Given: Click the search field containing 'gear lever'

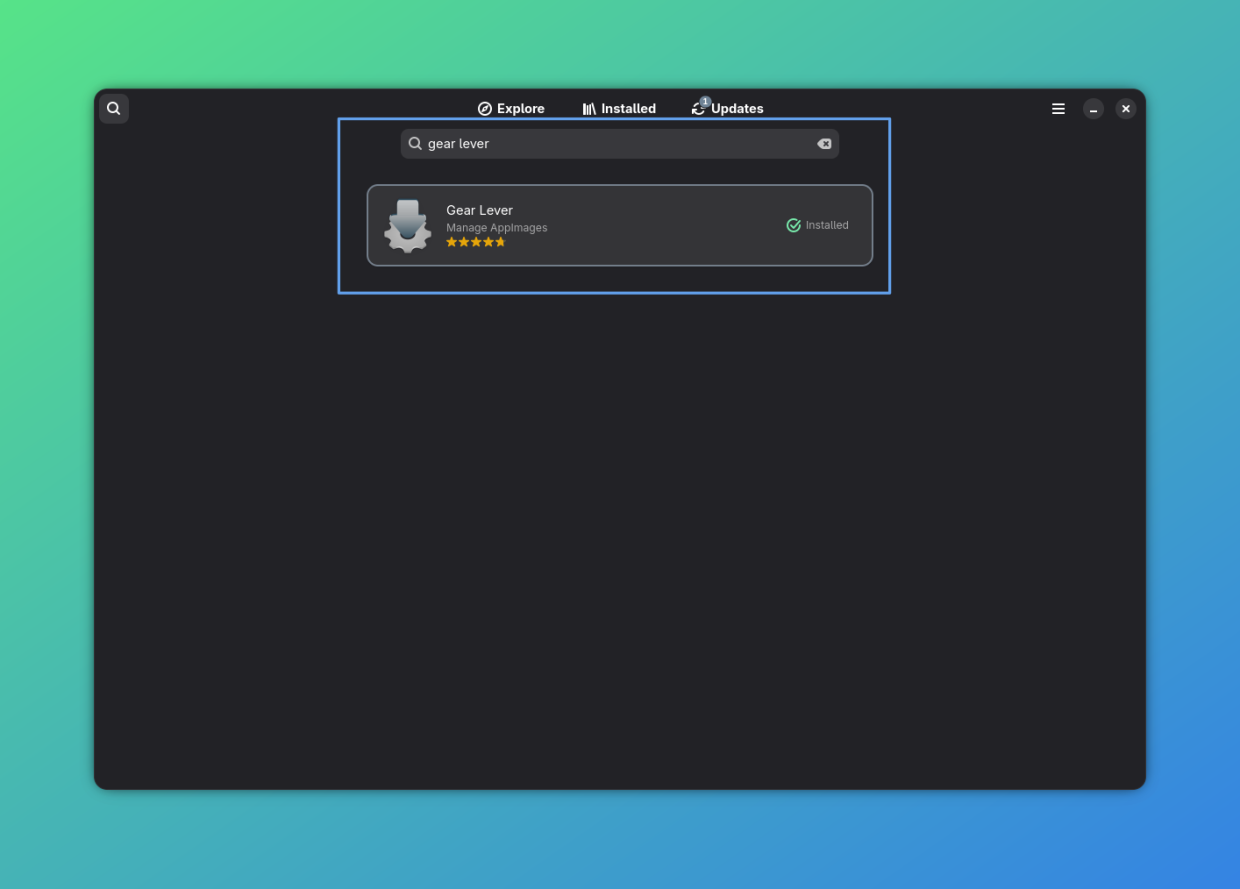Looking at the screenshot, I should [620, 144].
